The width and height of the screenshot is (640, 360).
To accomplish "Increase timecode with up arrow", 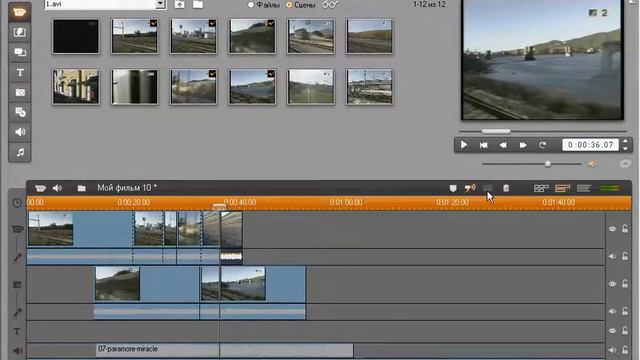I will tap(625, 142).
